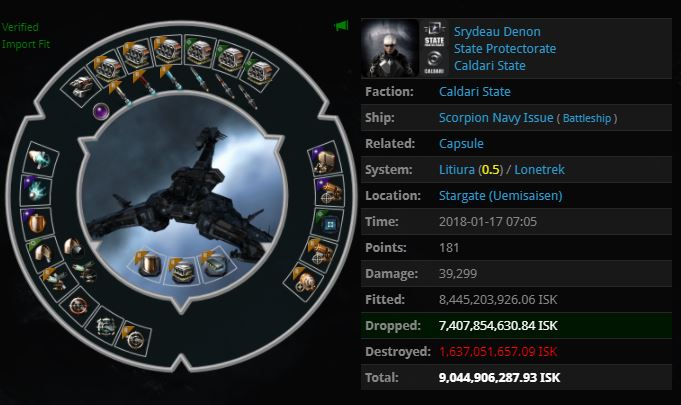681x405 pixels.
Task: Click the Caldari State alliance link
Action: pyautogui.click(x=490, y=66)
